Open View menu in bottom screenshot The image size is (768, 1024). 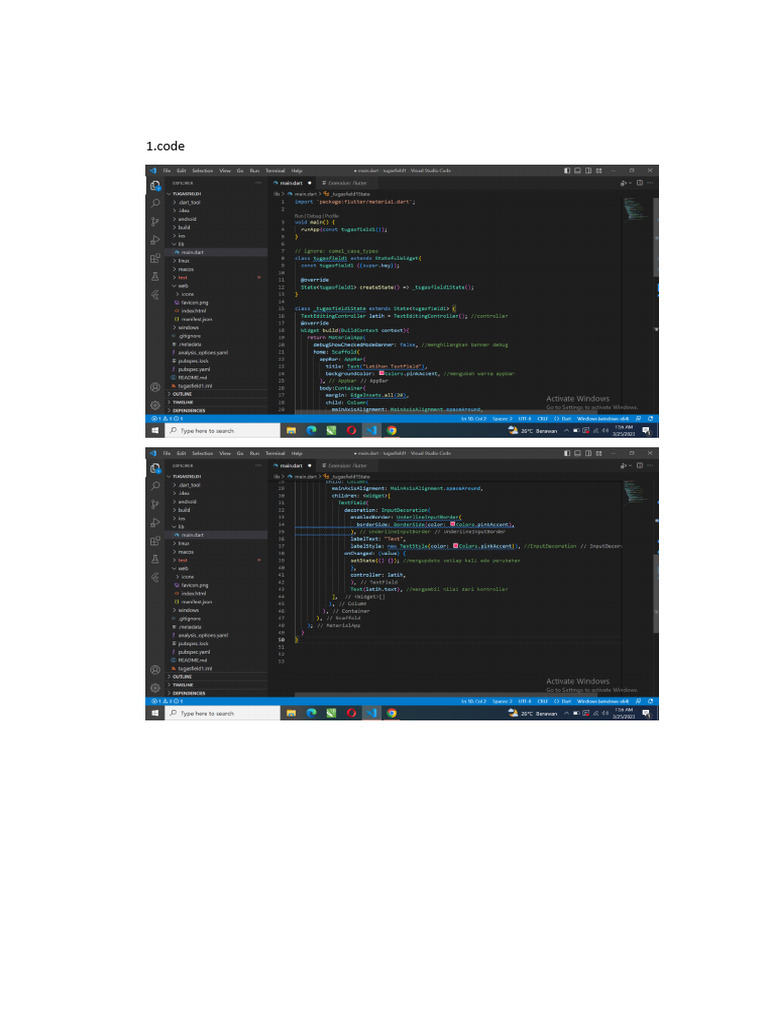[x=225, y=453]
